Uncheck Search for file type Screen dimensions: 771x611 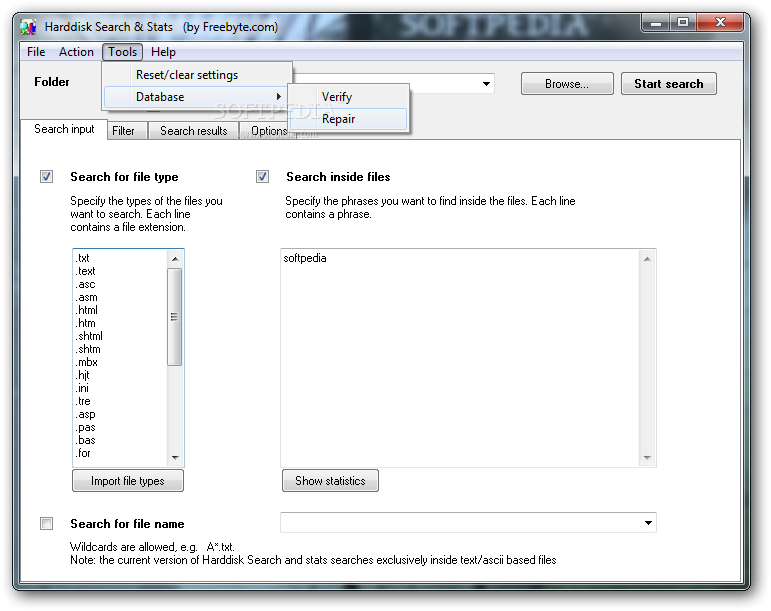pos(47,176)
